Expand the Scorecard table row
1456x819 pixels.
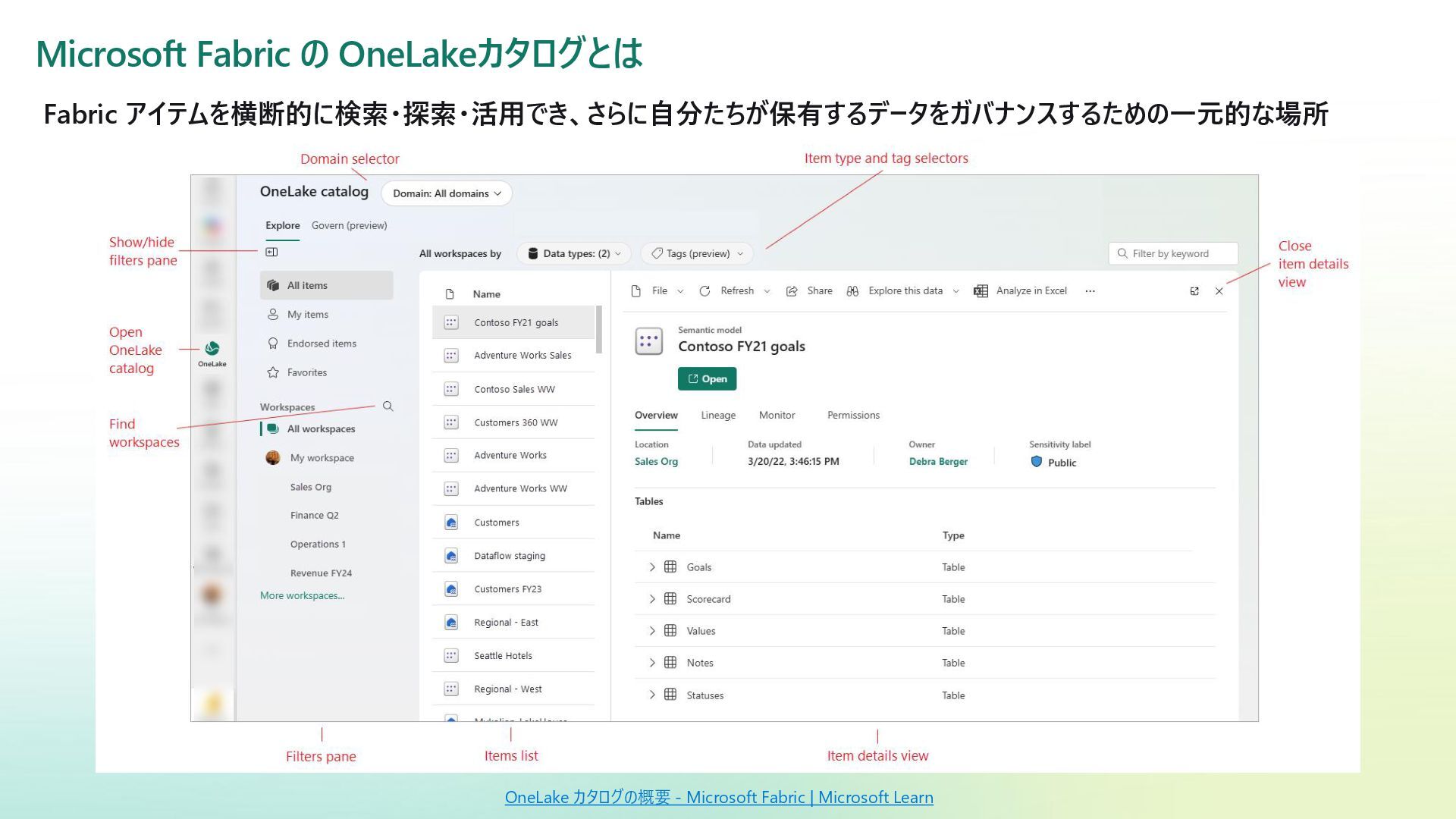pos(651,599)
